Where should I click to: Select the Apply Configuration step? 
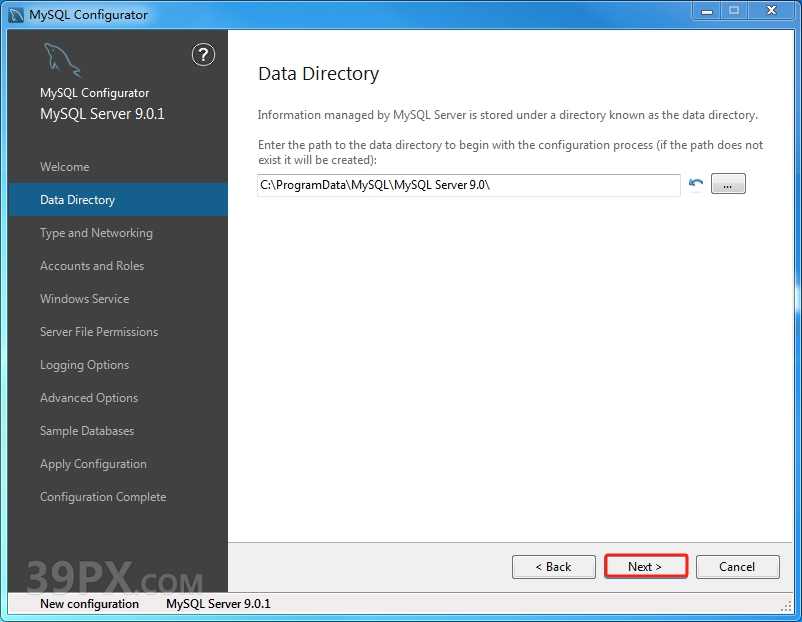[93, 464]
